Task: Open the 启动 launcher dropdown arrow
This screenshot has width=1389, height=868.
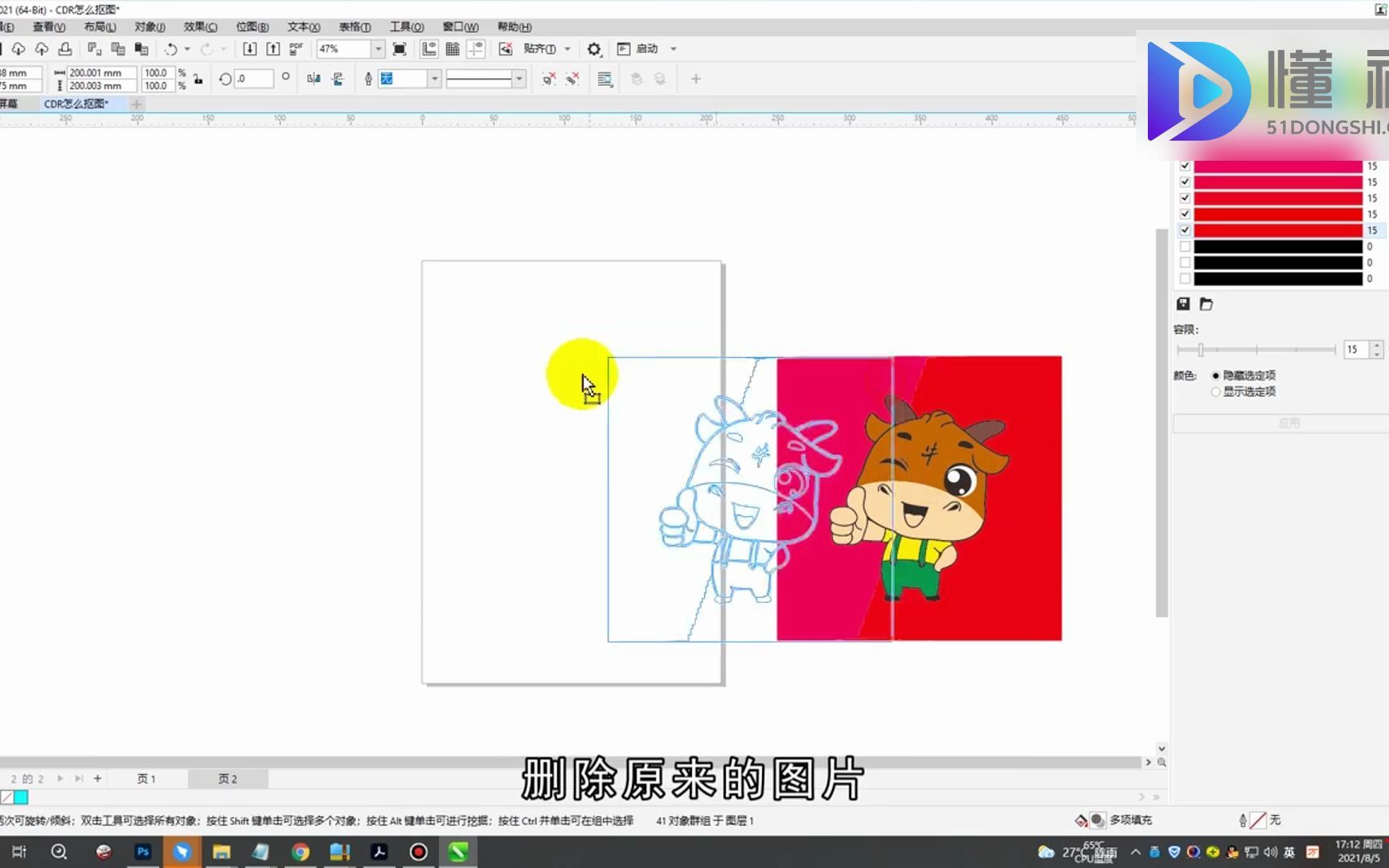Action: click(x=674, y=49)
